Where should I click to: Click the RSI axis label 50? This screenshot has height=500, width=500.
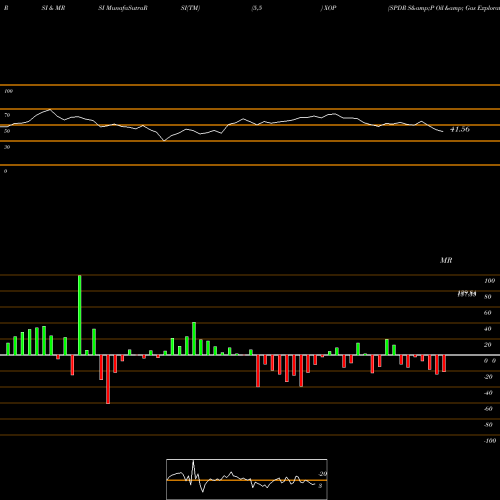click(x=7, y=131)
